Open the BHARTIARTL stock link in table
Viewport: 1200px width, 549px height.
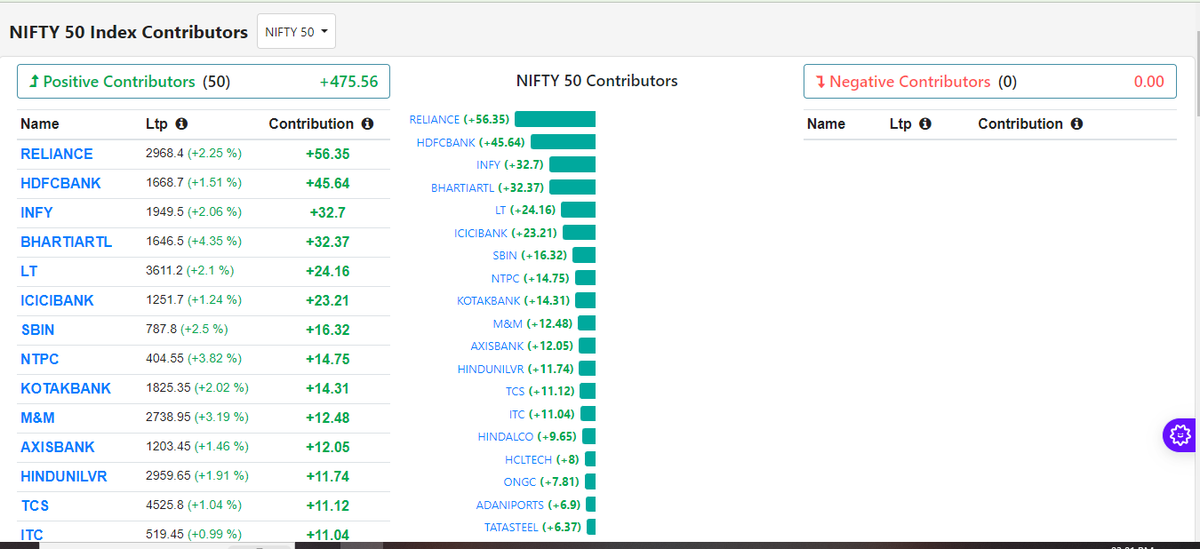(x=66, y=242)
